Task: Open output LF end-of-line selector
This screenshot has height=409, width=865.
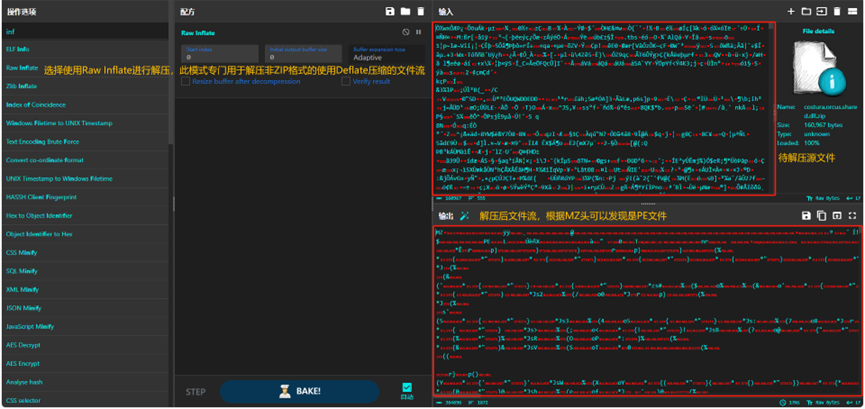Action: coord(852,402)
